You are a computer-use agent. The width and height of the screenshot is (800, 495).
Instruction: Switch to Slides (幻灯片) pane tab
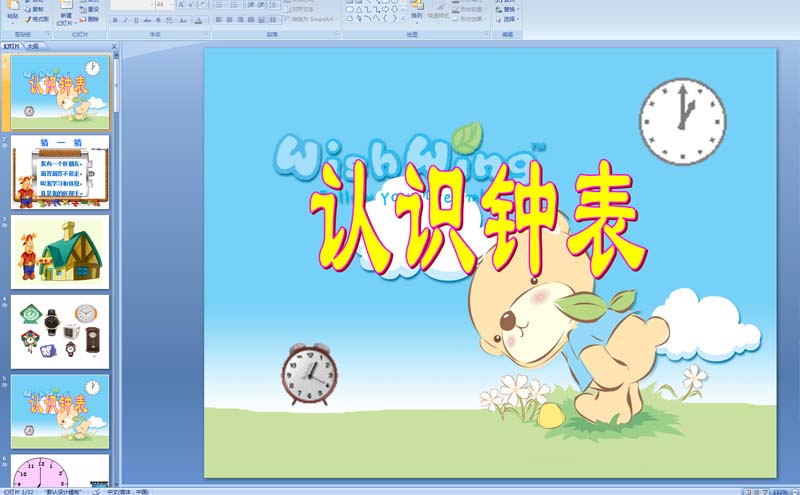coord(11,46)
